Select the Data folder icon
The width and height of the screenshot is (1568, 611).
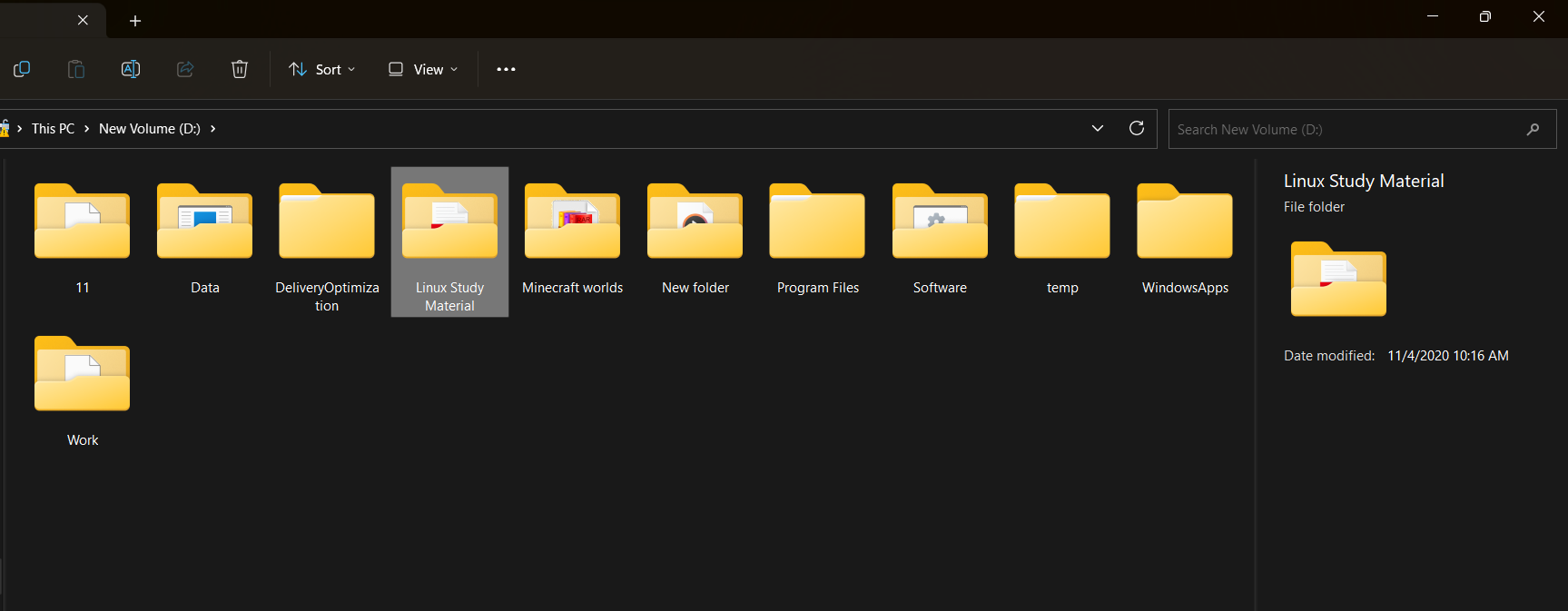pos(204,221)
